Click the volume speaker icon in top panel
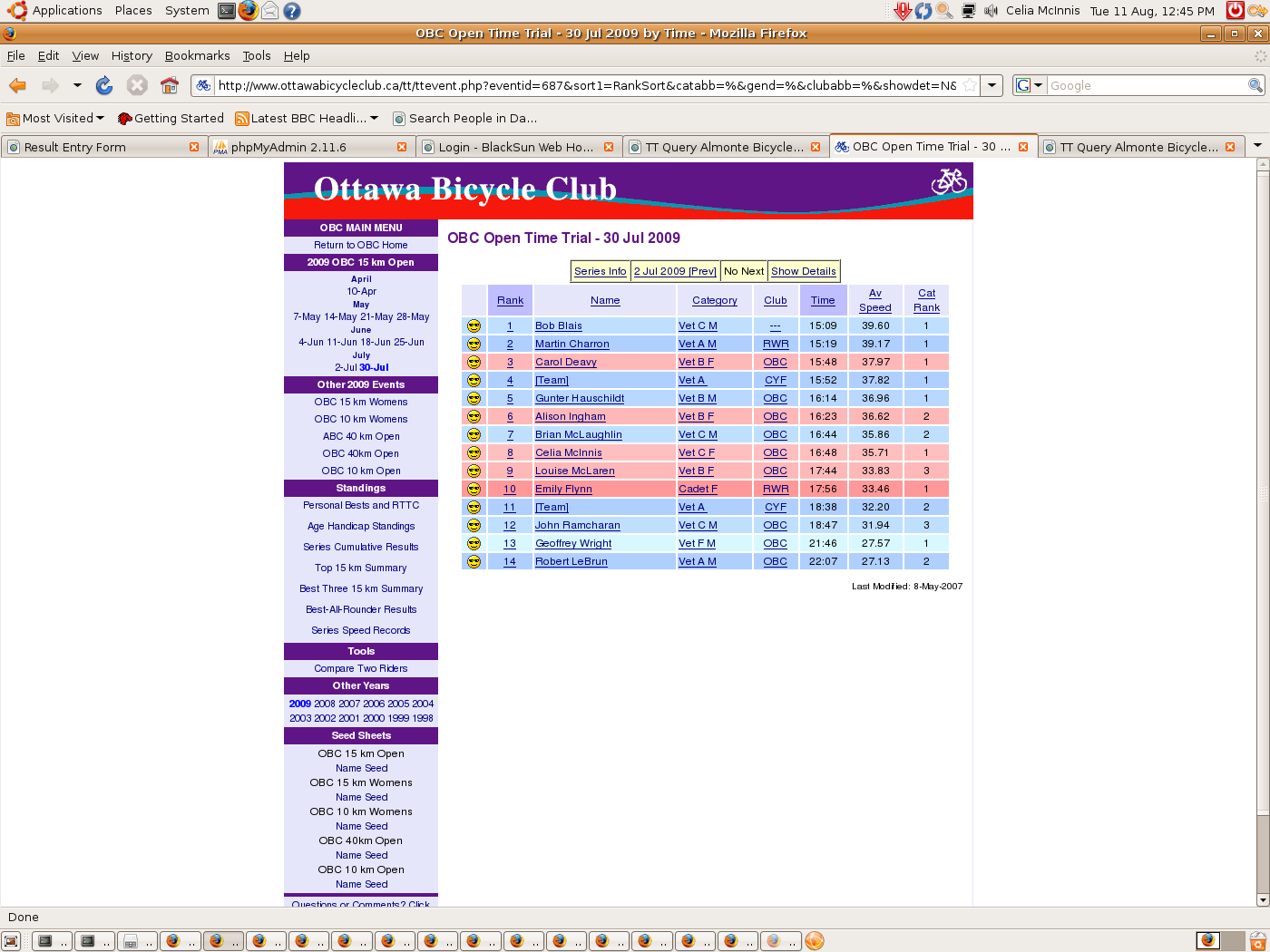This screenshot has height=952, width=1270. point(991,11)
